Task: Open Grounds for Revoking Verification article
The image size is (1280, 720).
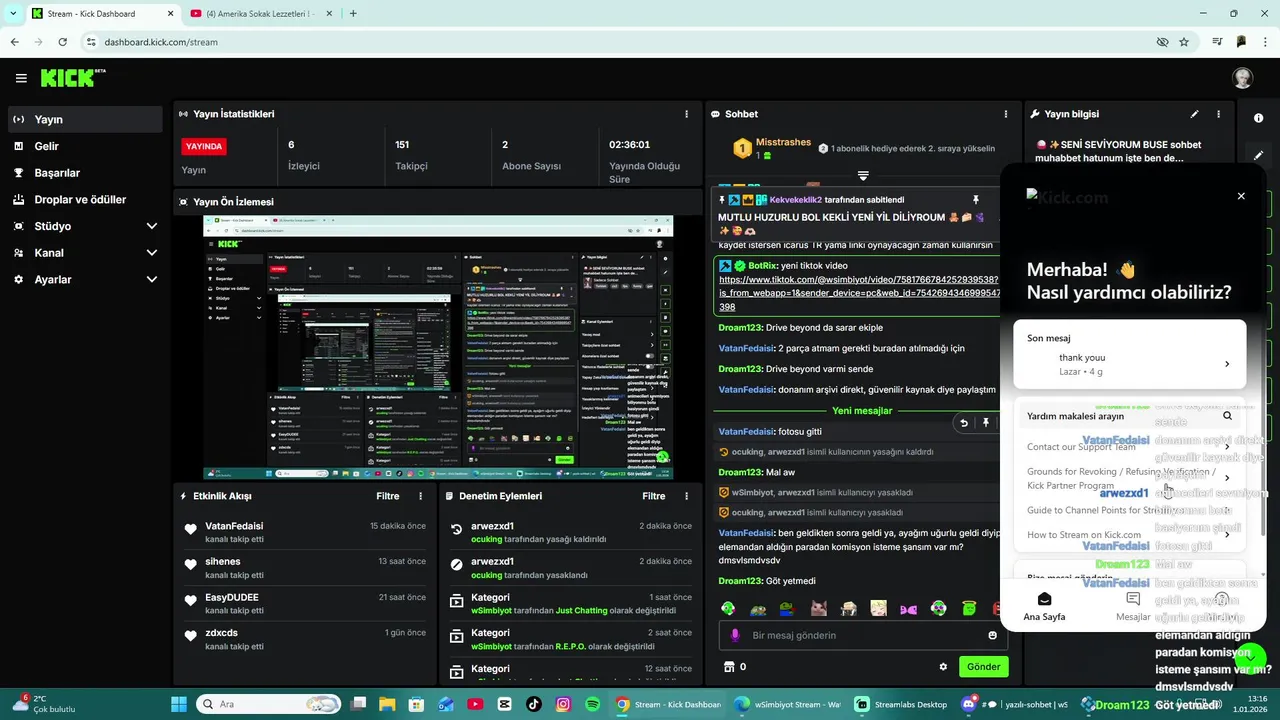Action: tap(1129, 478)
